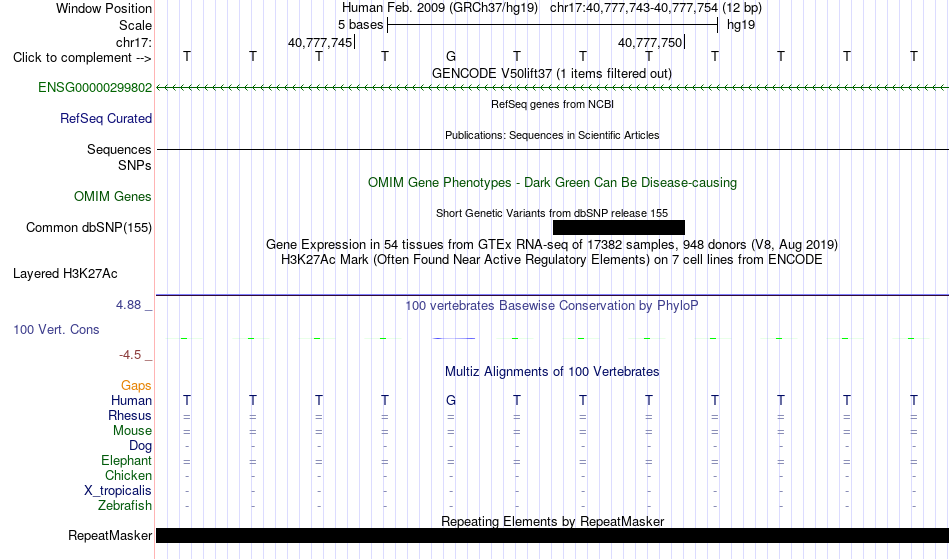Click the blue conservation bar under G

tap(454, 338)
